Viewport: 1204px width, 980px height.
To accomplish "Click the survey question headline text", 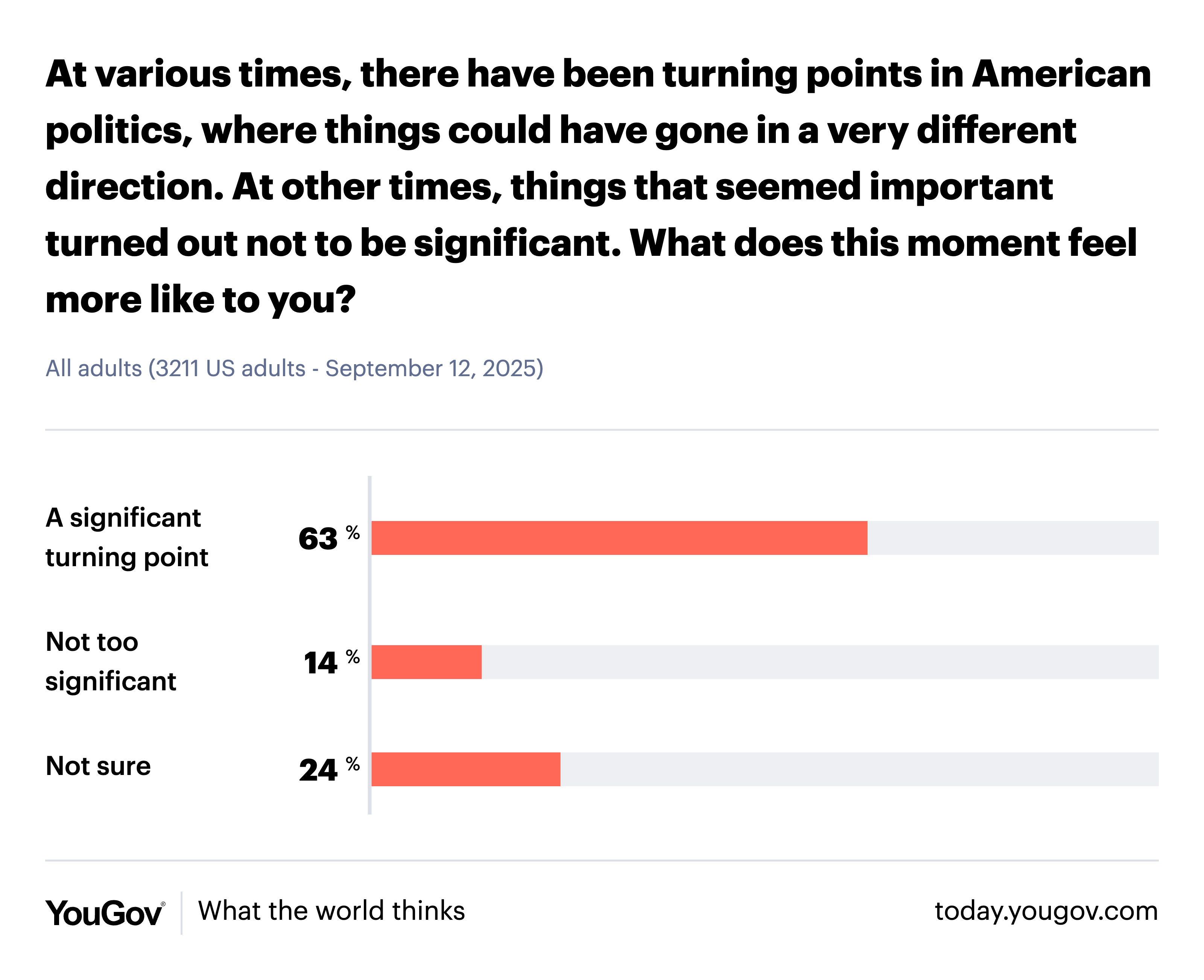I will [x=598, y=186].
